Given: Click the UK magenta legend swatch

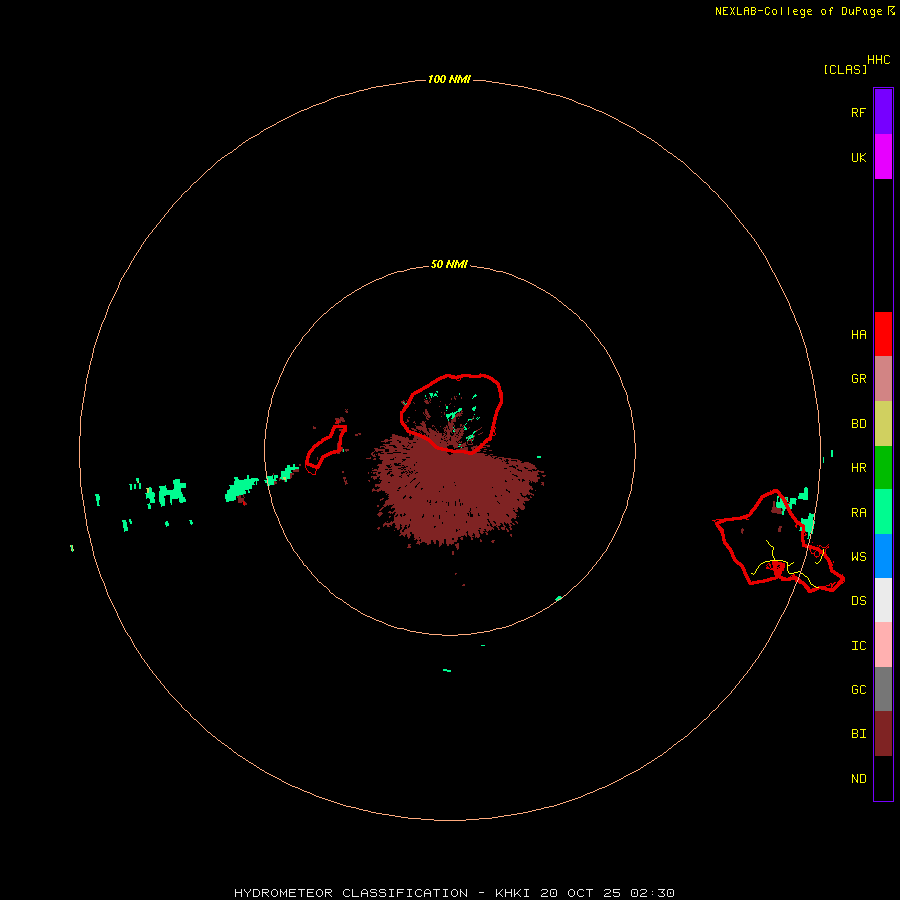Looking at the screenshot, I should pyautogui.click(x=883, y=157).
